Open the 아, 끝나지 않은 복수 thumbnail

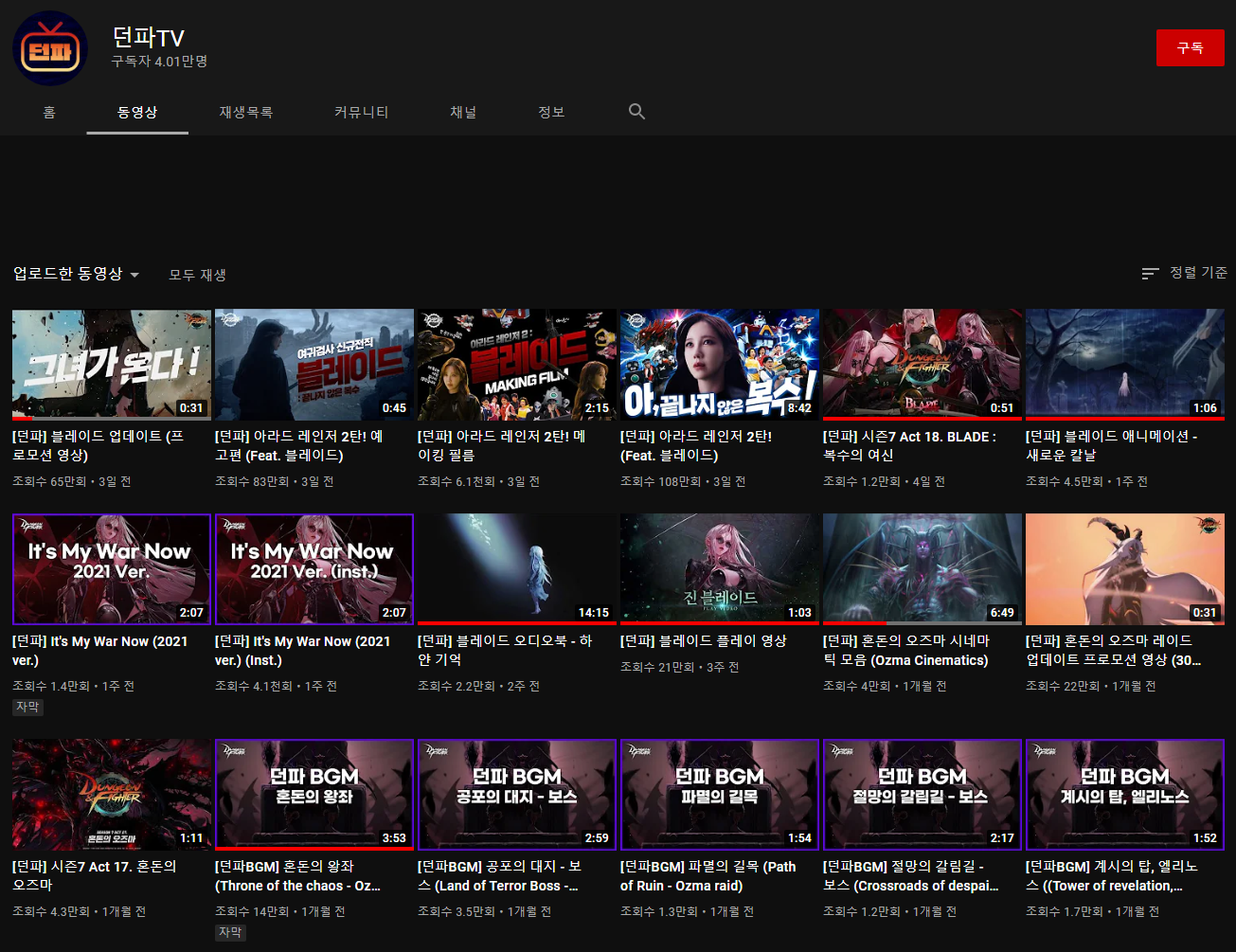tap(720, 365)
